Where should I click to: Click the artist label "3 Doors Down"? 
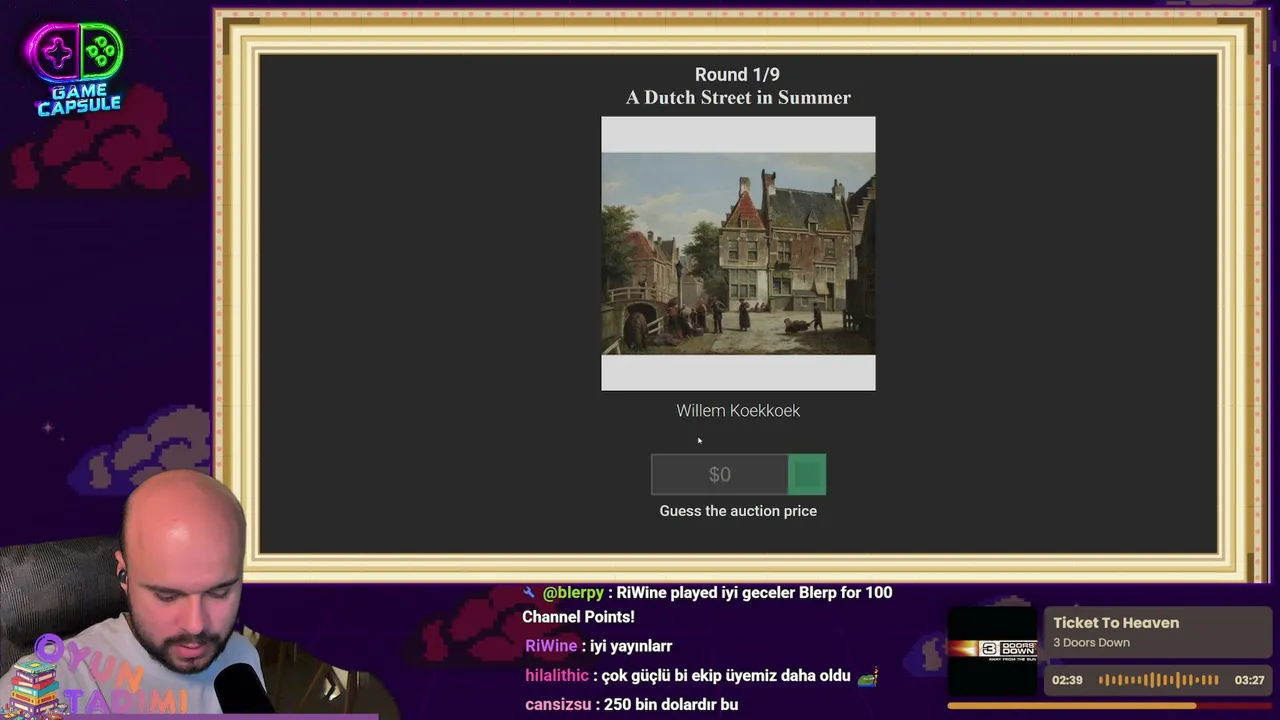(1091, 643)
